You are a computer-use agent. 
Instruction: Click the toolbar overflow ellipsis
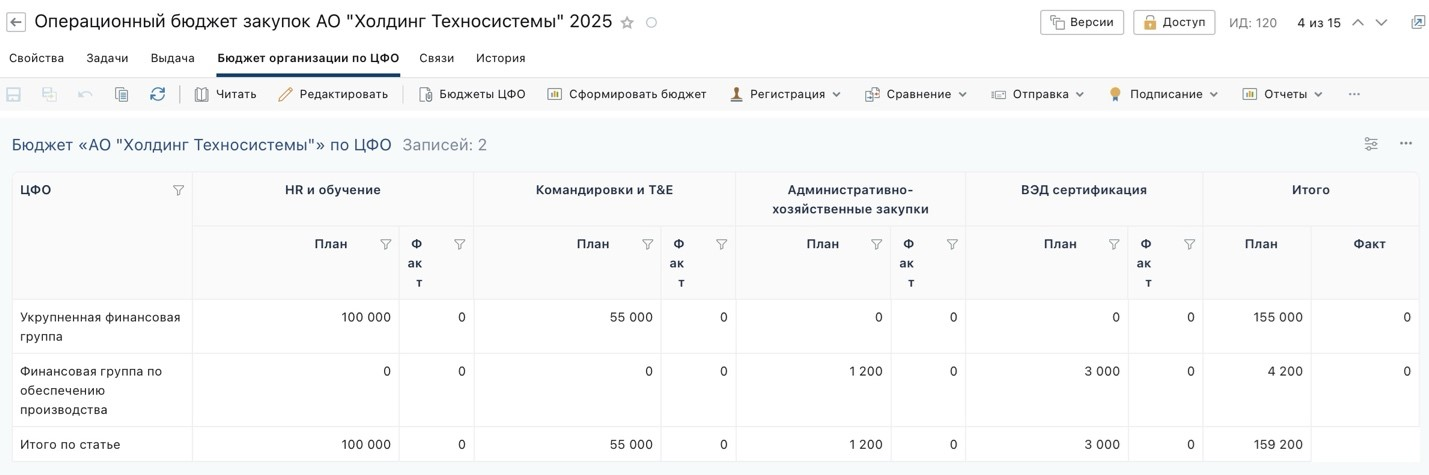[x=1354, y=94]
